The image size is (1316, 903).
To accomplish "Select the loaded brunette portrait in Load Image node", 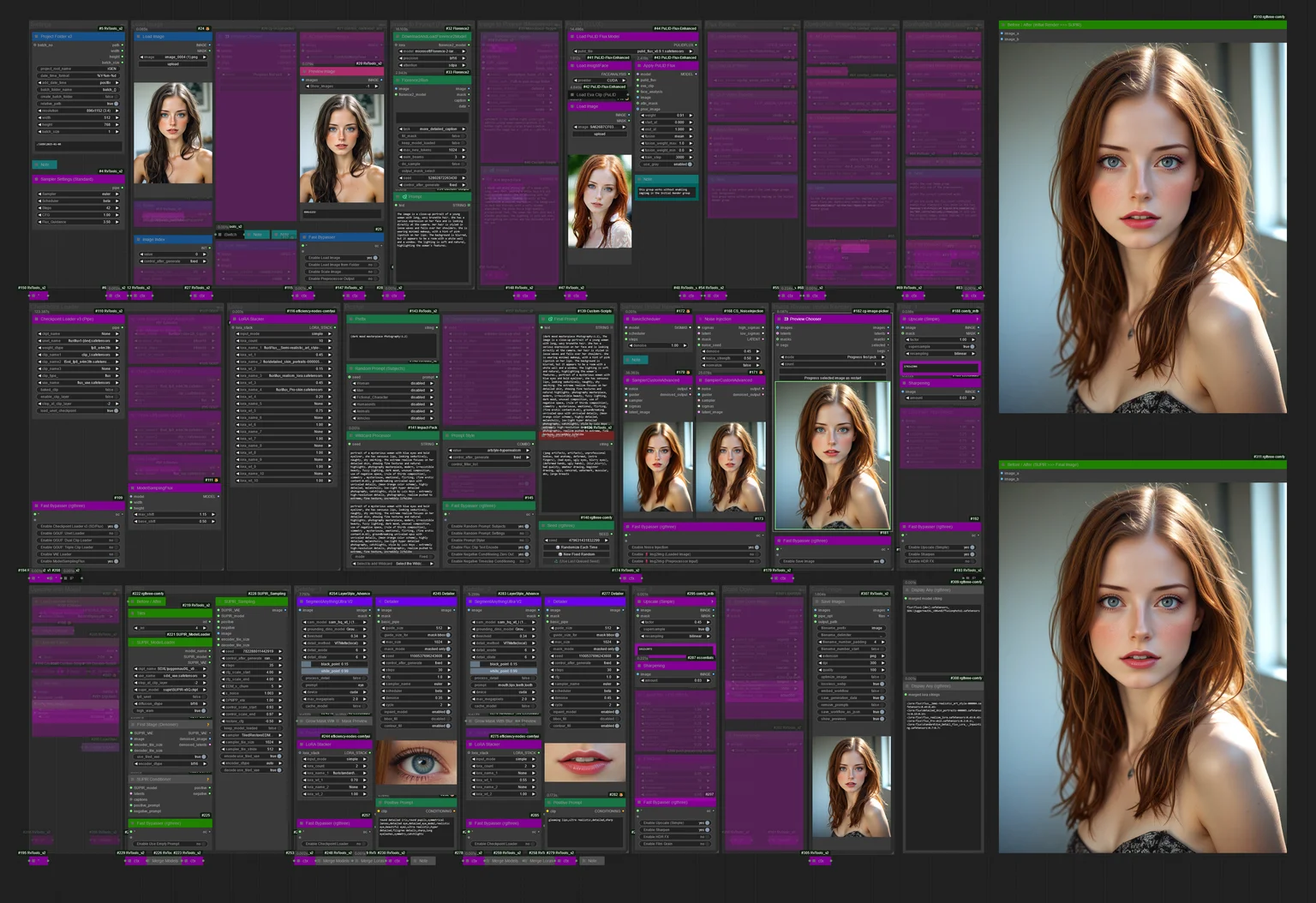I will pyautogui.click(x=173, y=132).
